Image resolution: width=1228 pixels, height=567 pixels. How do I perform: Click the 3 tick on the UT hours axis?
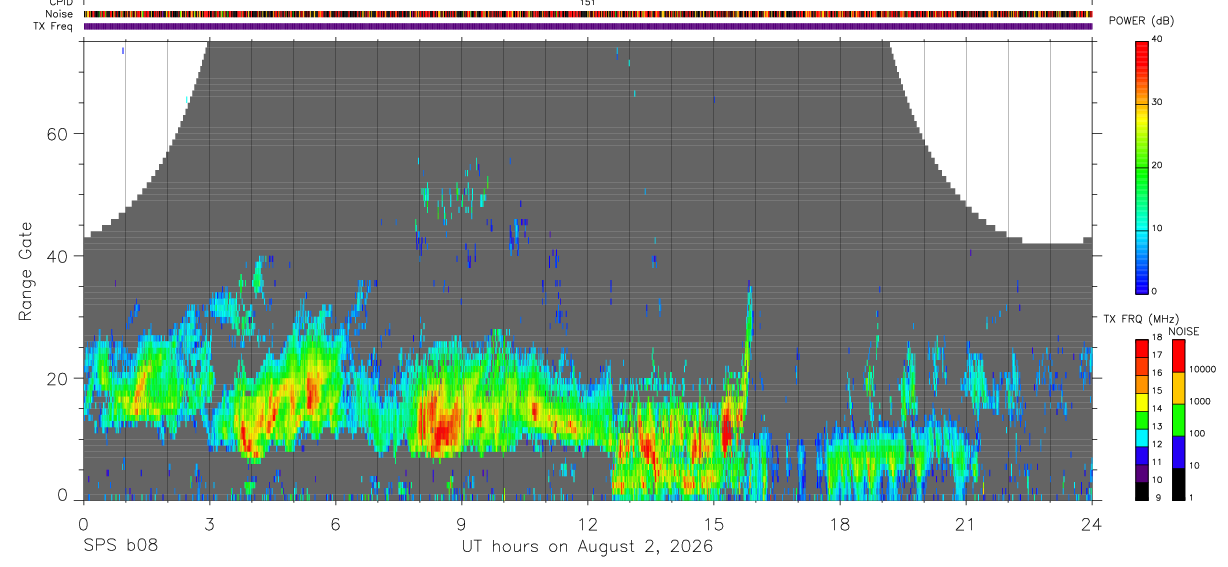point(209,523)
